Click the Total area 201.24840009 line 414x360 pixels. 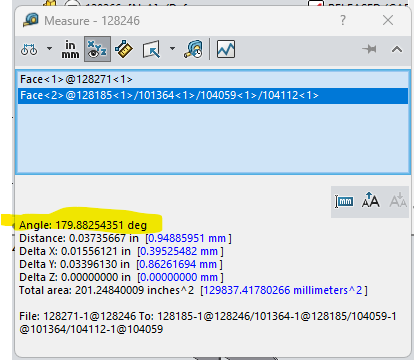pos(193,290)
